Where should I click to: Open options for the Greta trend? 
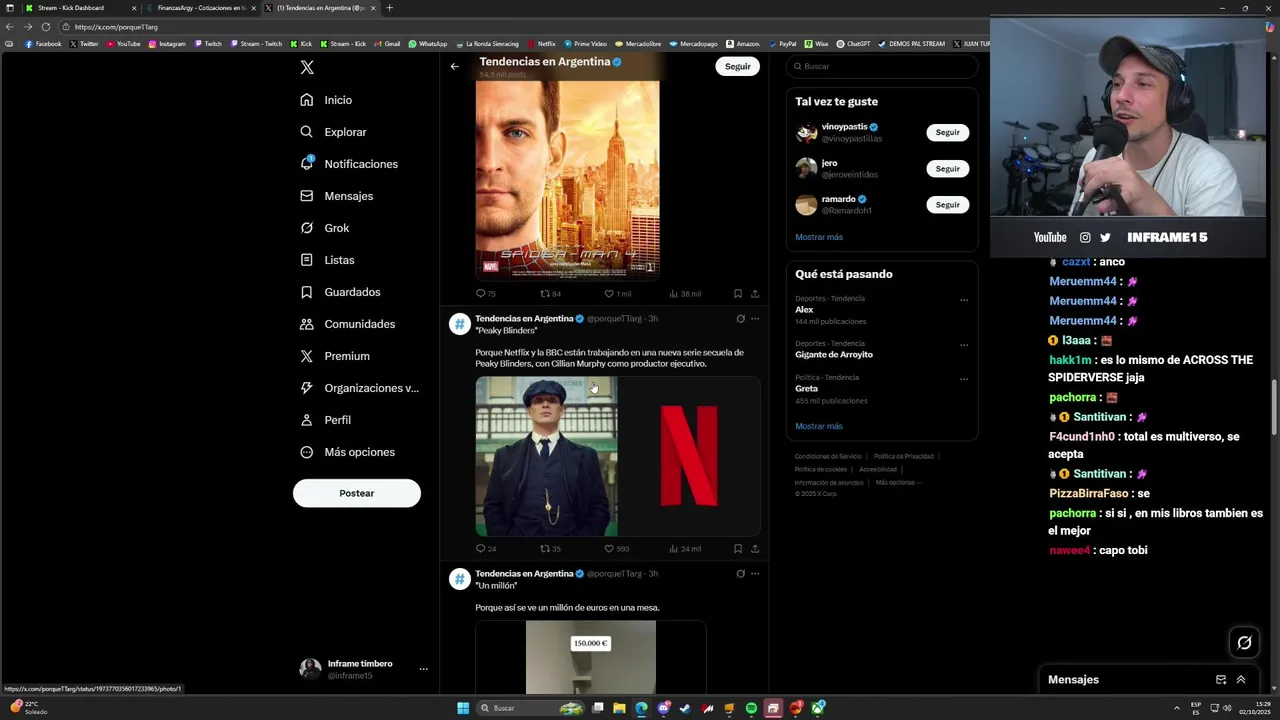click(x=964, y=379)
